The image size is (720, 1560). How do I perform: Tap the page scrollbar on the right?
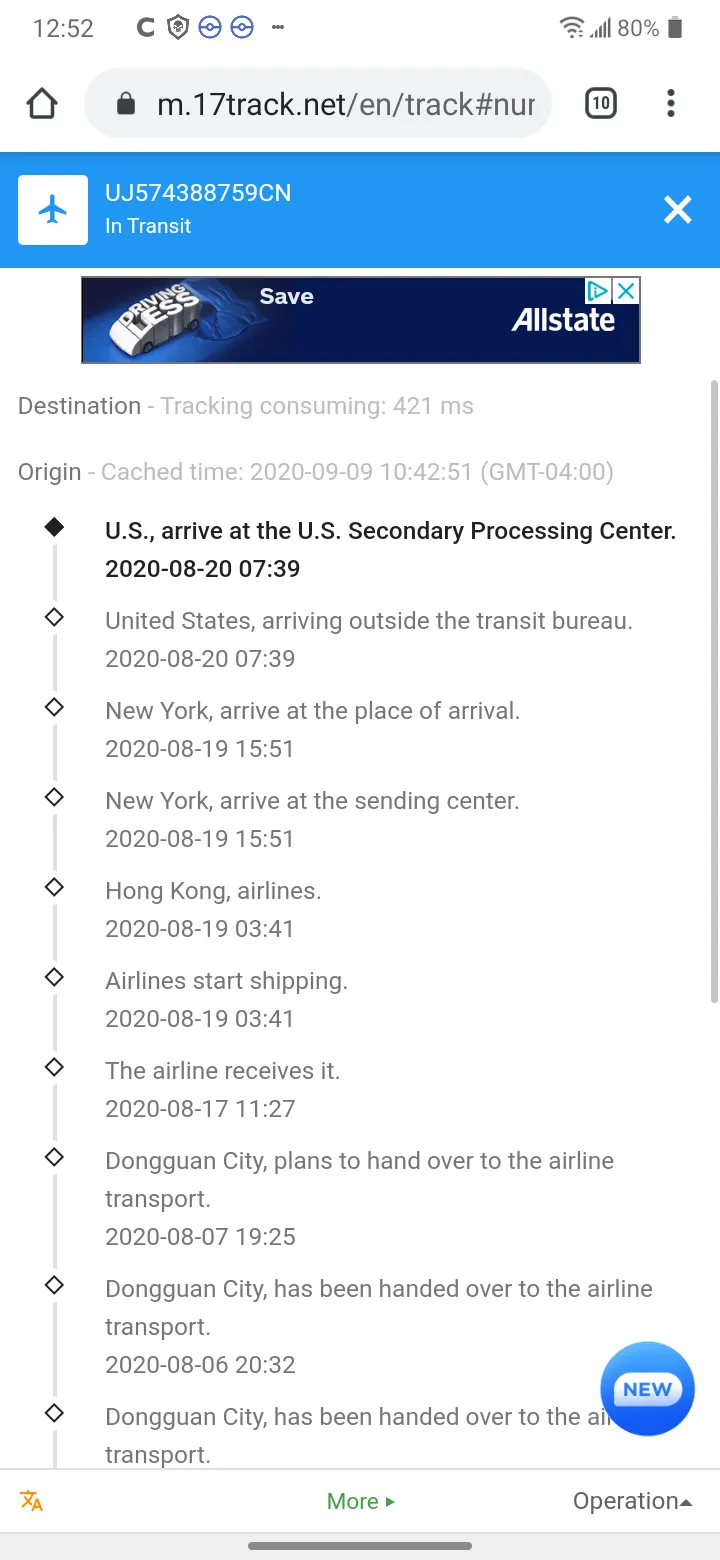click(x=713, y=690)
